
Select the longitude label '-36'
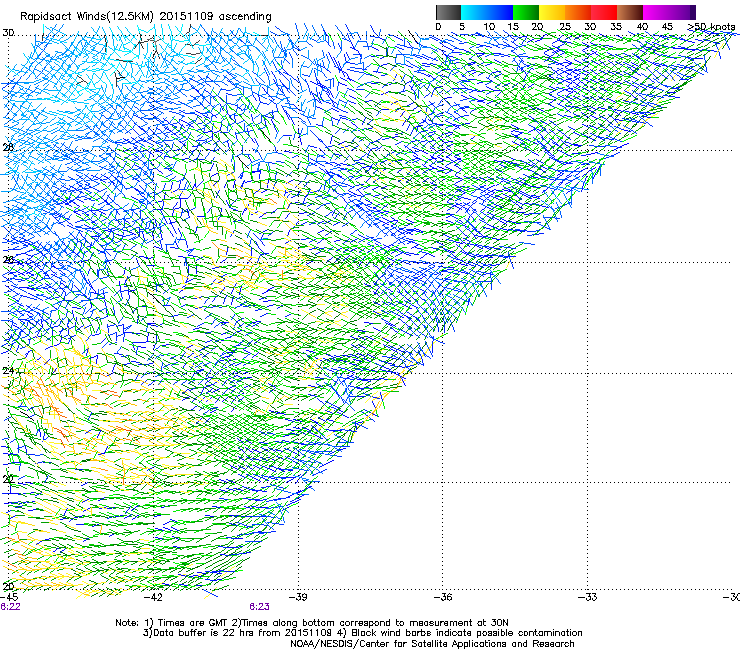pyautogui.click(x=443, y=597)
